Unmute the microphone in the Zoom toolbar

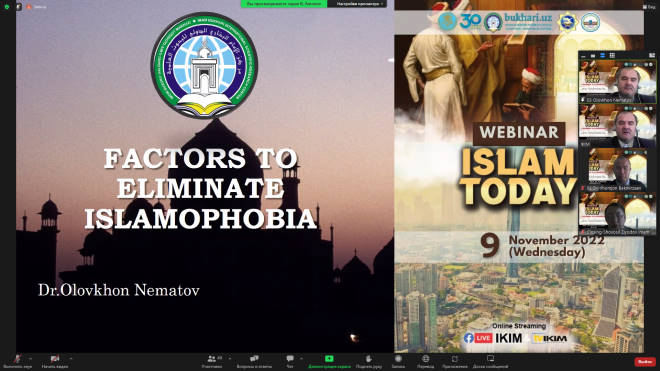(17, 361)
